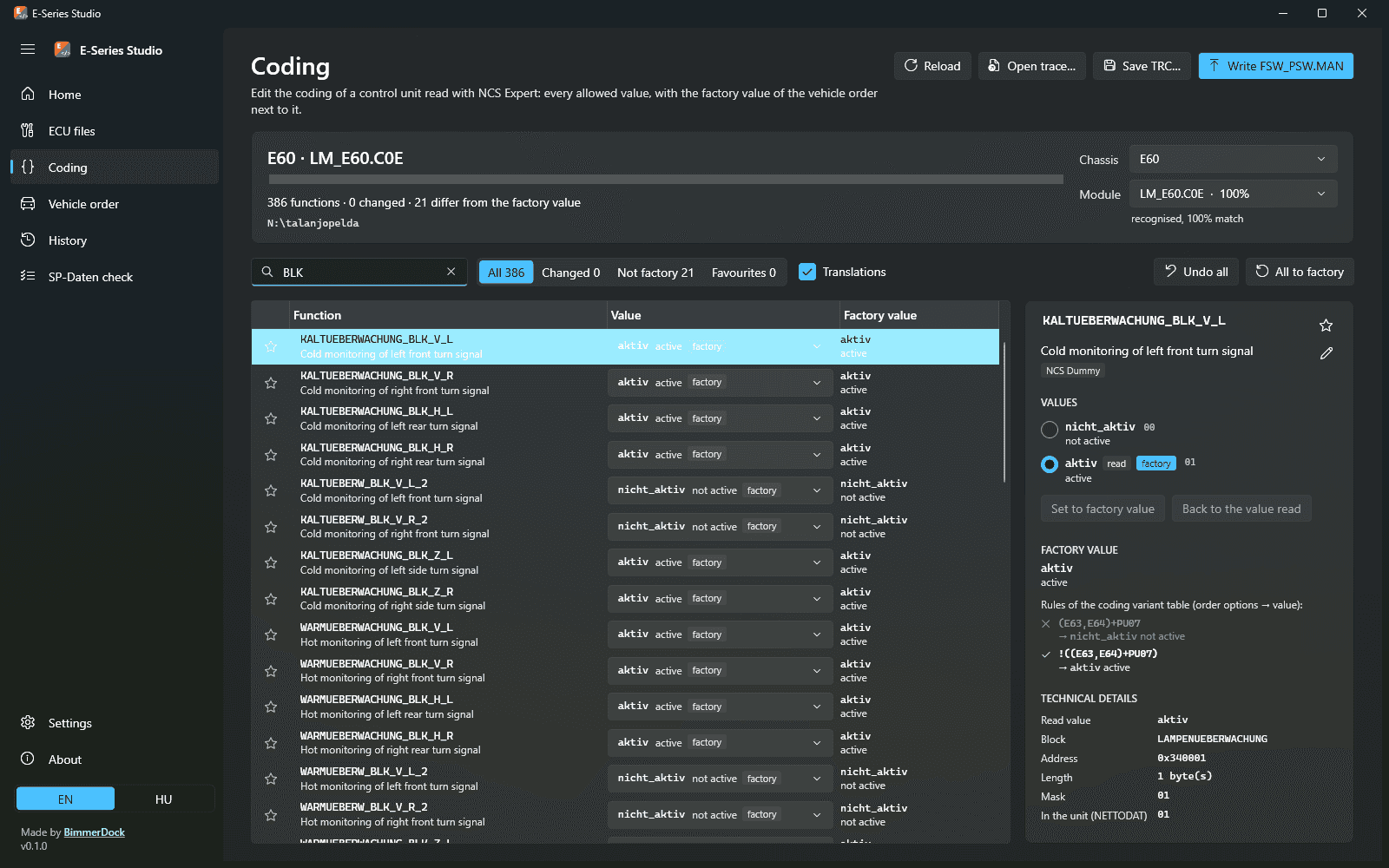Open the About page

pyautogui.click(x=115, y=759)
